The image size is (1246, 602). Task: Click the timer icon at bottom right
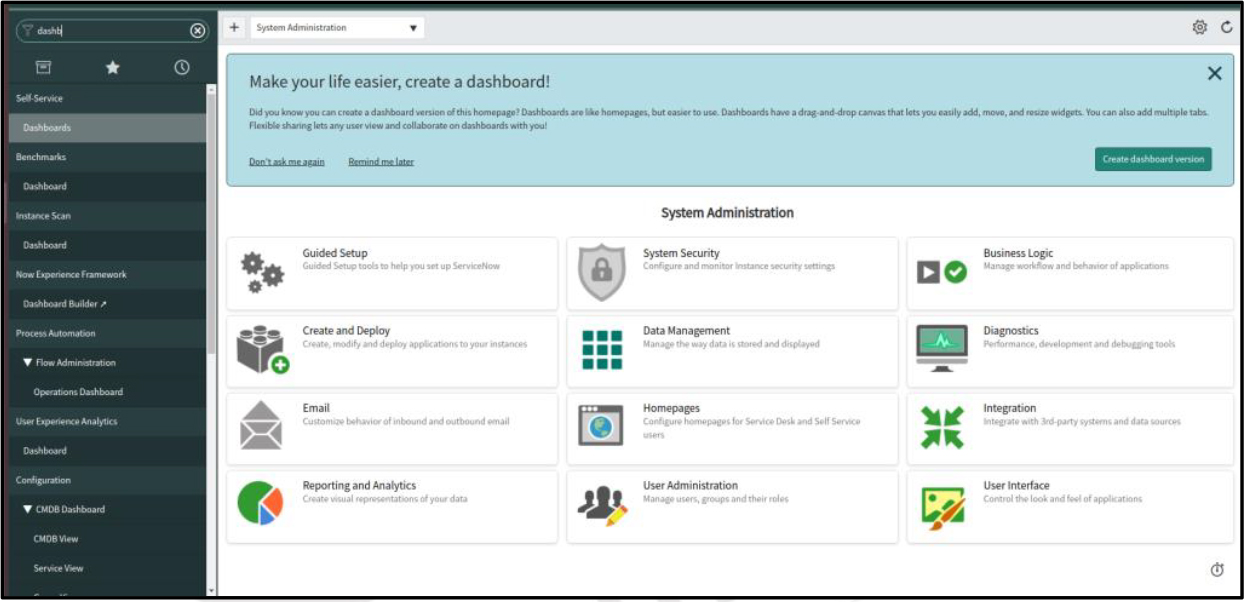[x=1217, y=570]
